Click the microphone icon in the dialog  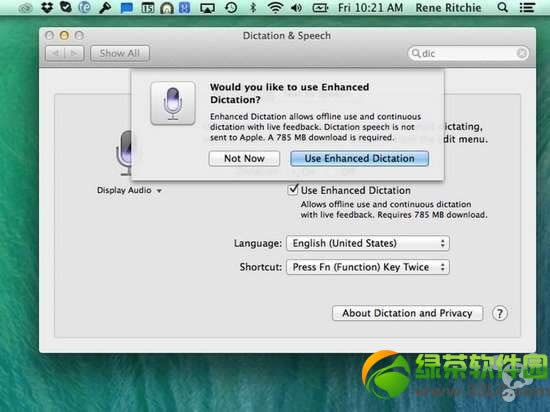coord(173,103)
